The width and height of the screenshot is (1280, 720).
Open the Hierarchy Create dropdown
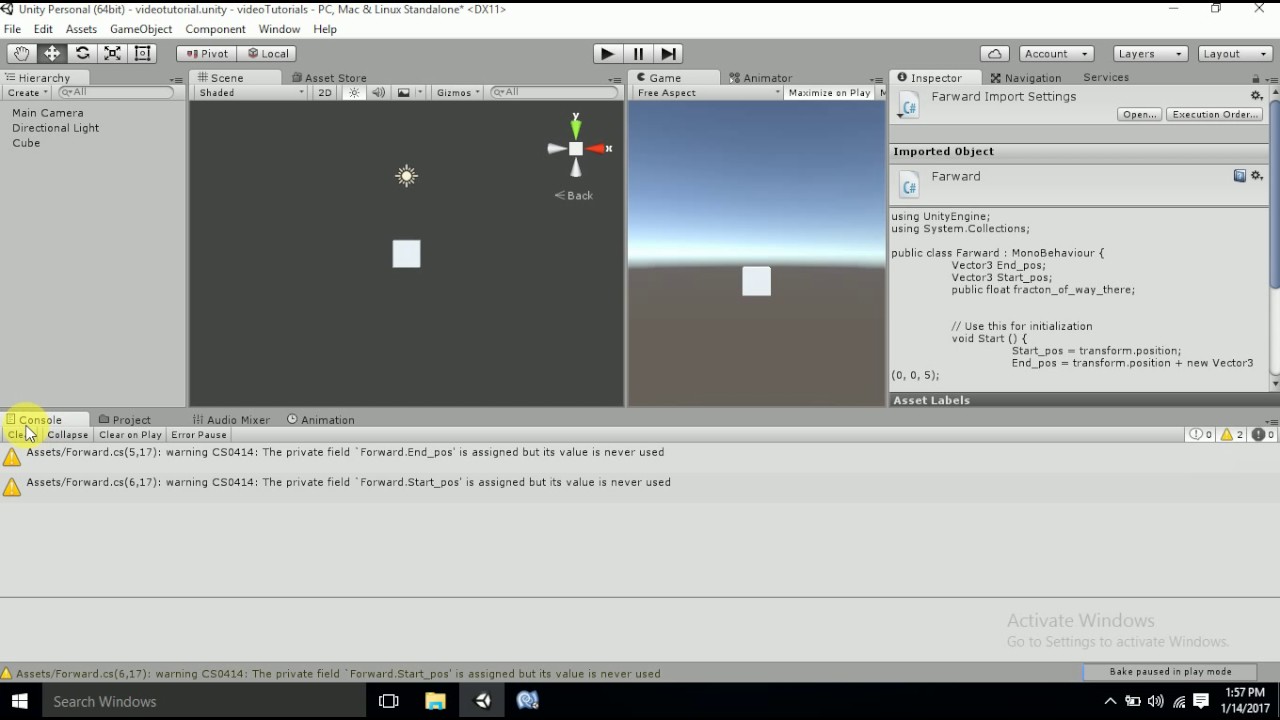[27, 93]
